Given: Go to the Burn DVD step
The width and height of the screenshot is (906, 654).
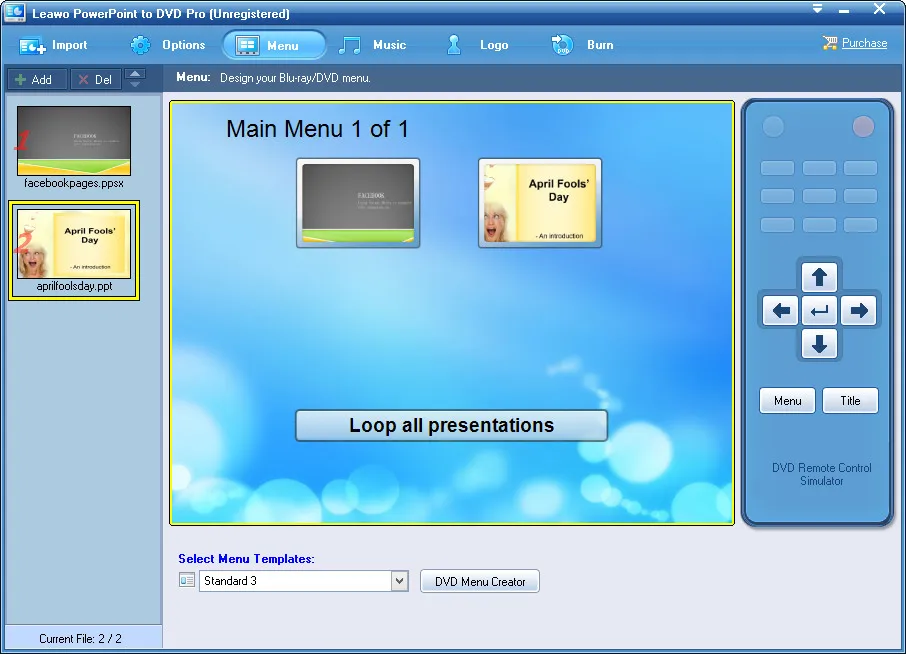Looking at the screenshot, I should click(582, 45).
